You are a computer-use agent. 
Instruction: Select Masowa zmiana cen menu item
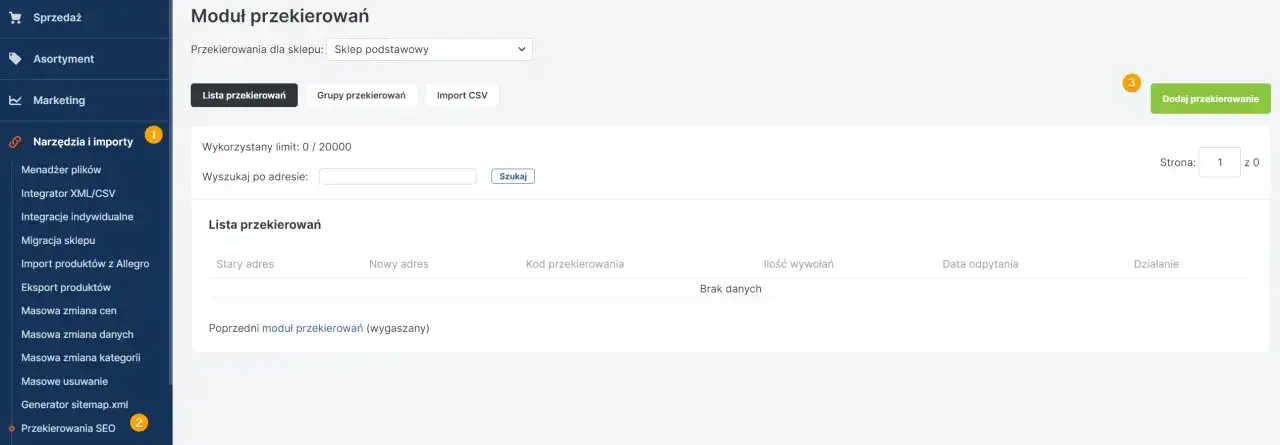[x=69, y=310]
